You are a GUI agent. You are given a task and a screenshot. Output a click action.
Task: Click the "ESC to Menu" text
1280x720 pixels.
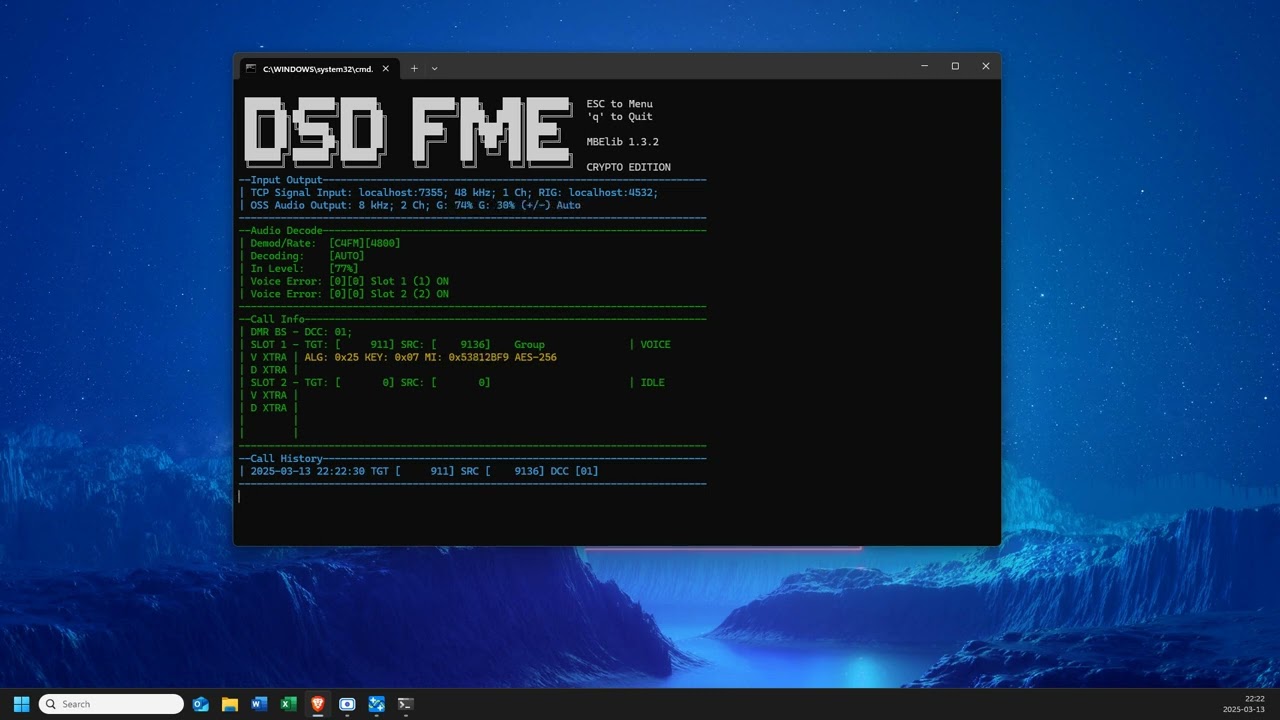tap(619, 104)
